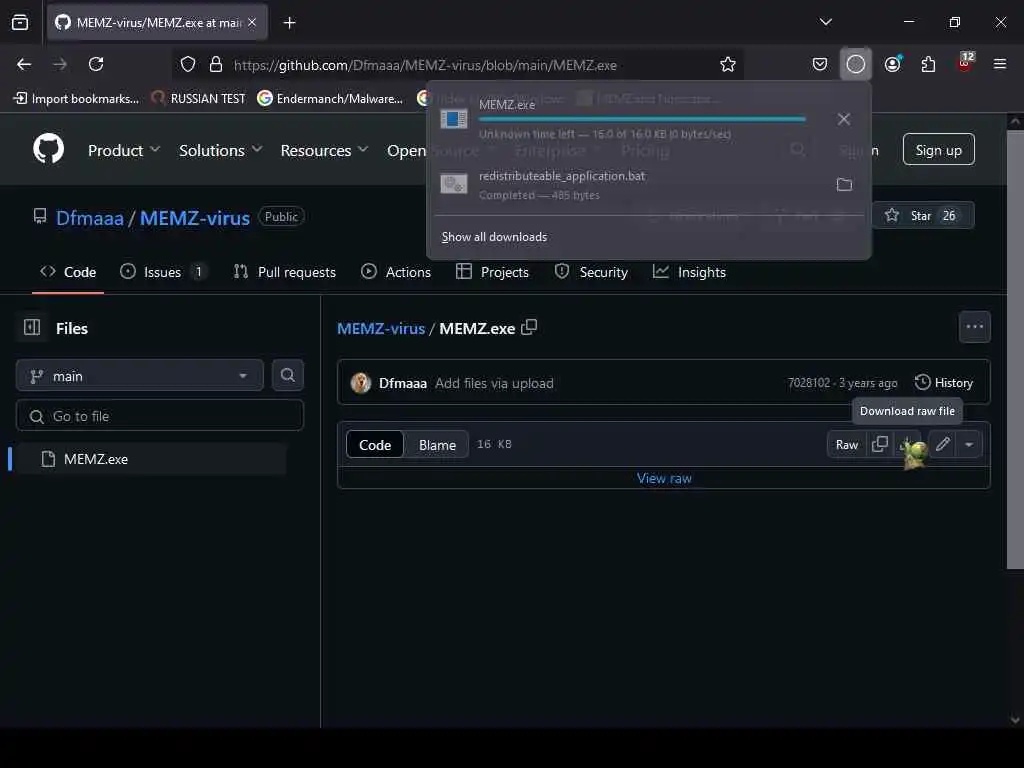This screenshot has width=1024, height=768.
Task: Open the Insights tab
Action: pos(690,272)
